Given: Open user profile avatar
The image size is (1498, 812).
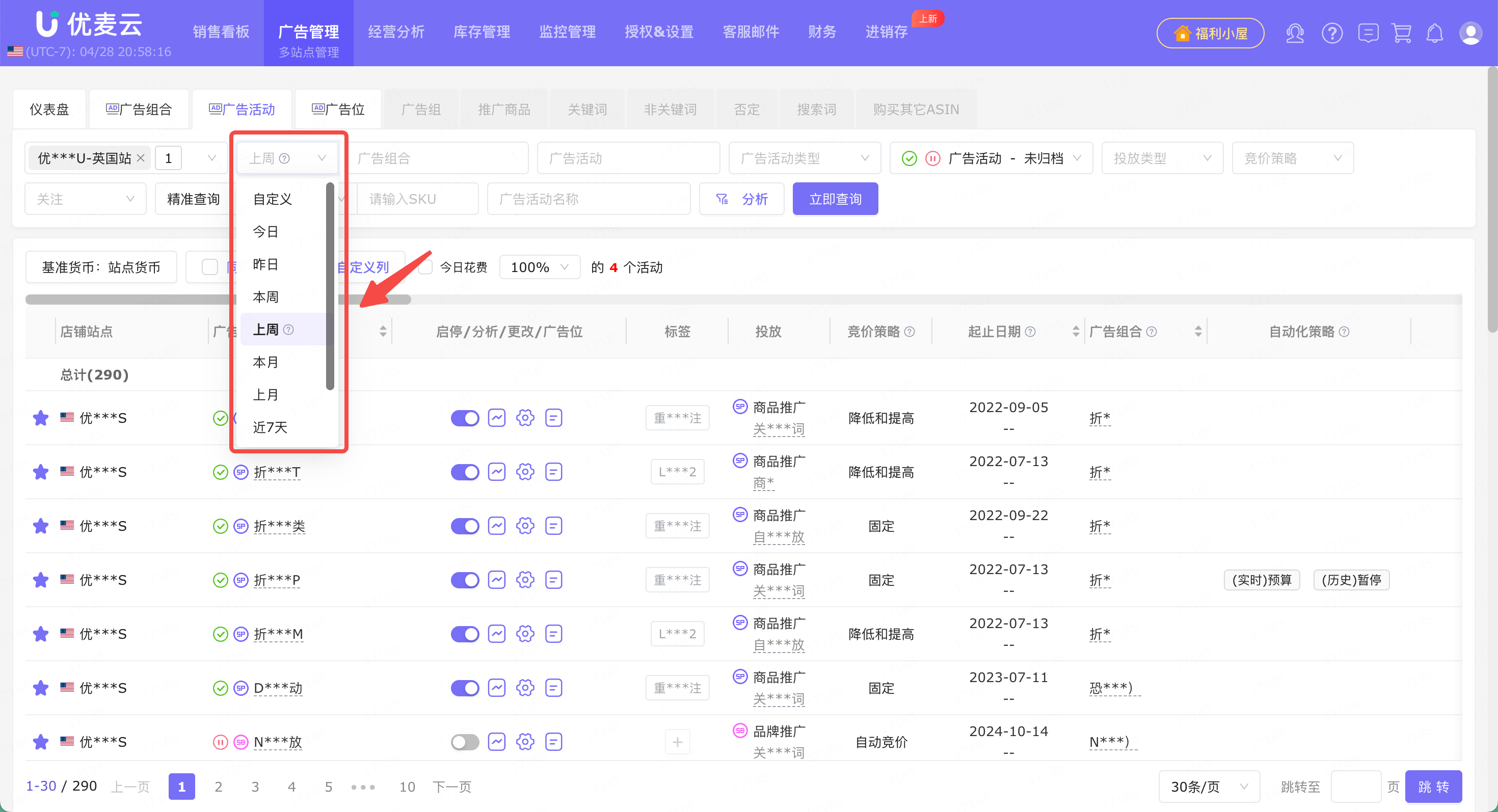Looking at the screenshot, I should point(1470,33).
